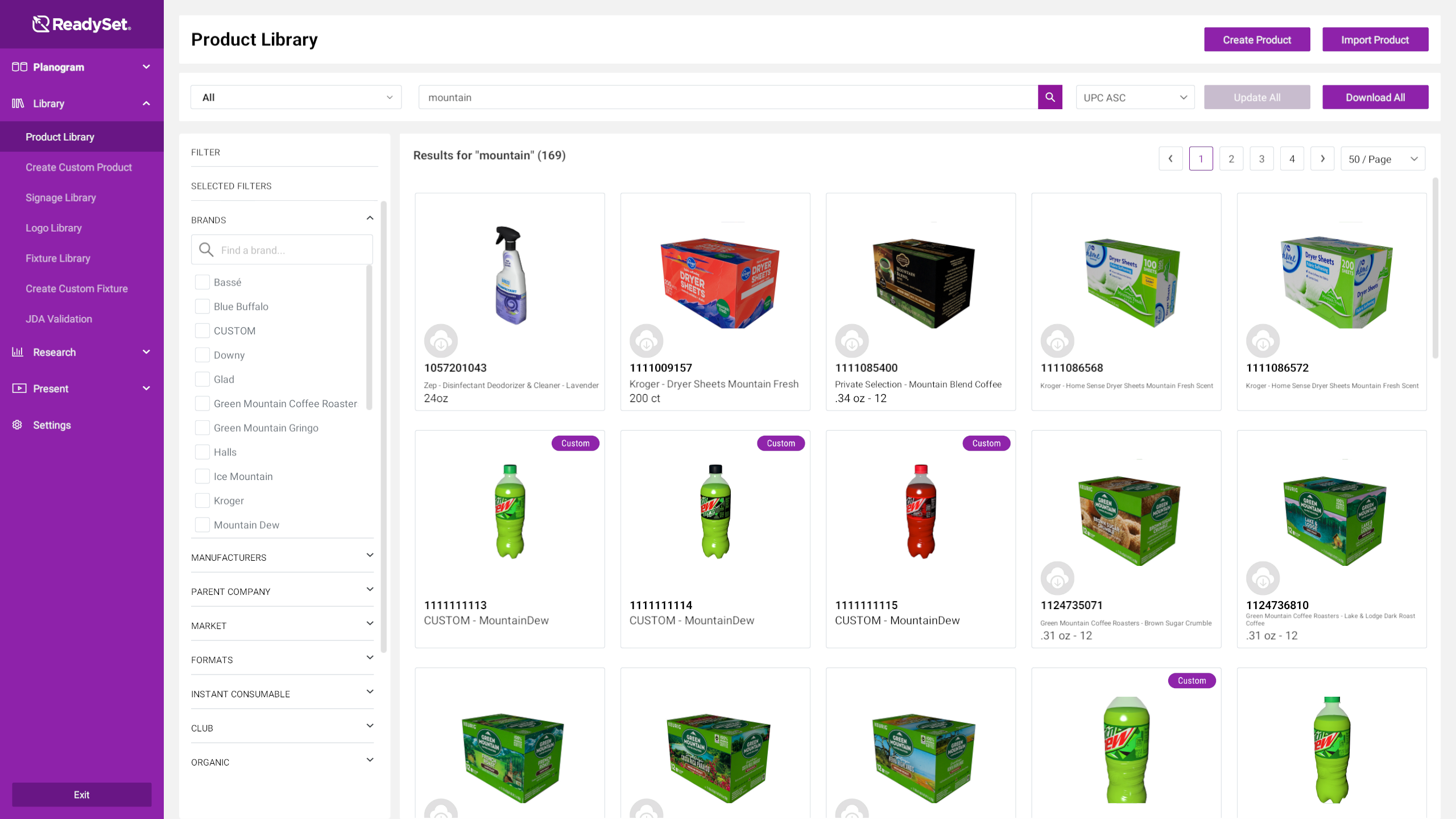The height and width of the screenshot is (819, 1456).
Task: Click the ReadySet logo
Action: click(x=82, y=24)
